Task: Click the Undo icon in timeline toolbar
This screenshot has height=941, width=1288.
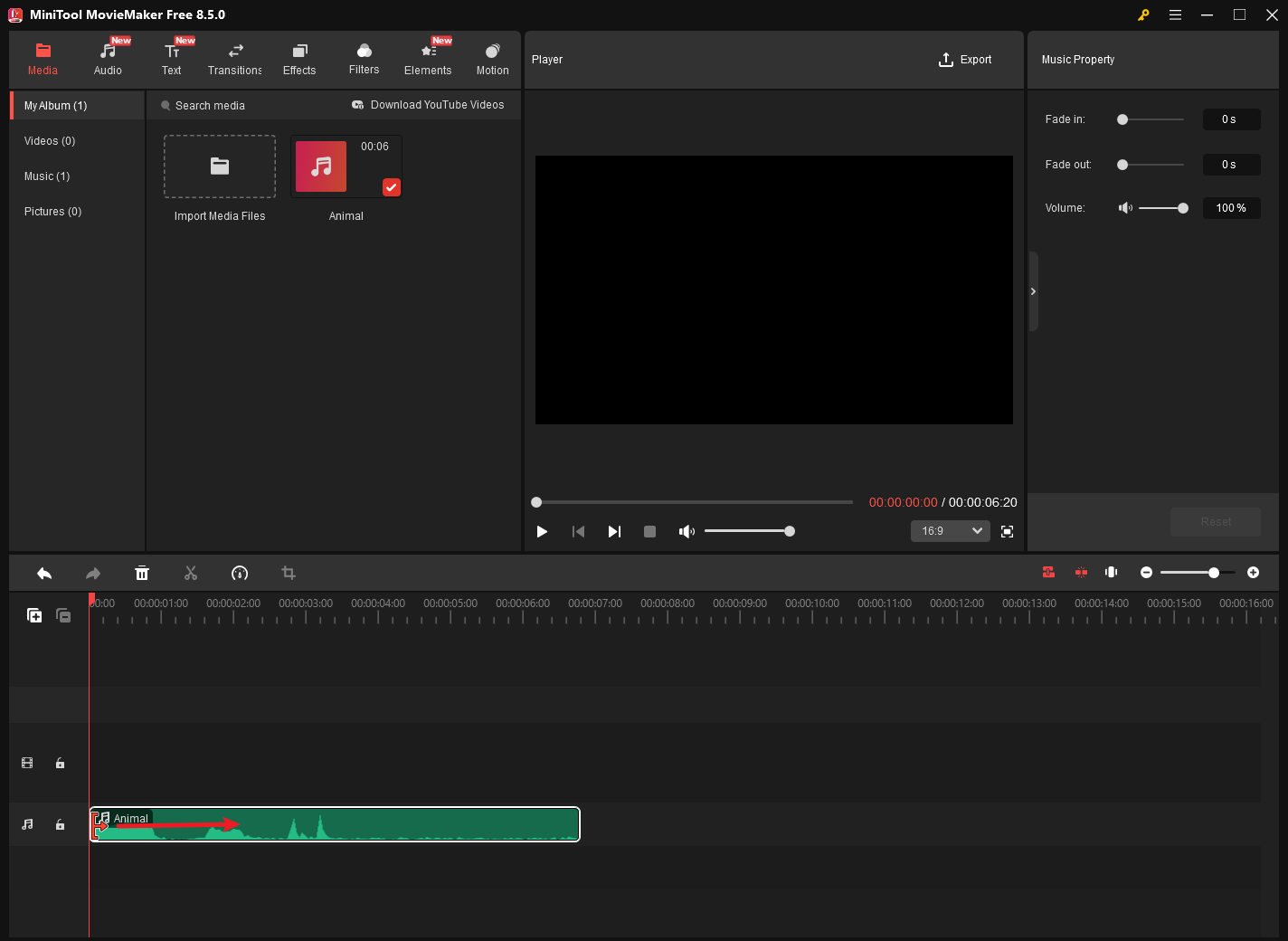Action: click(x=44, y=573)
